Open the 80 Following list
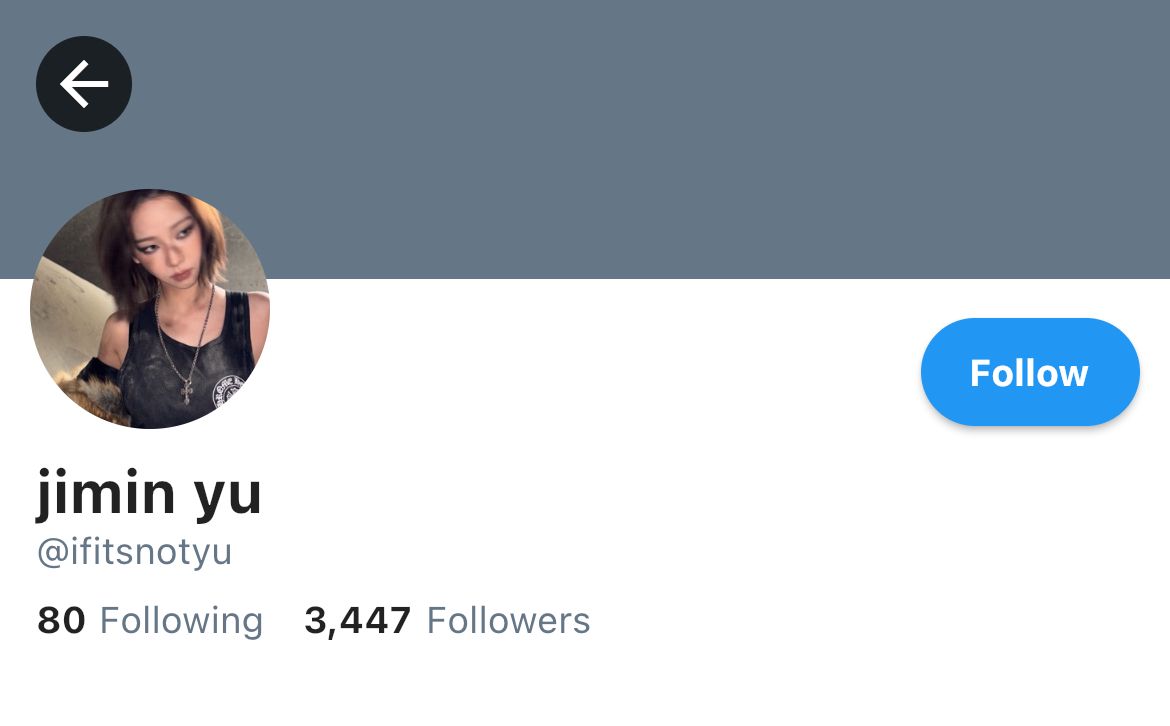Screen dimensions: 1170x726 [150, 621]
